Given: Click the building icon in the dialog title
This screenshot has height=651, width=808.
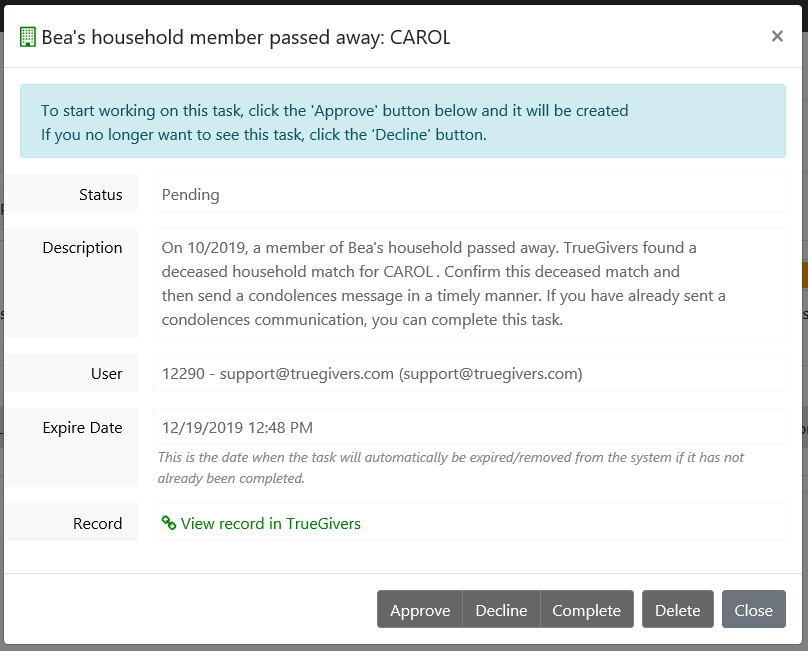Looking at the screenshot, I should pos(27,38).
